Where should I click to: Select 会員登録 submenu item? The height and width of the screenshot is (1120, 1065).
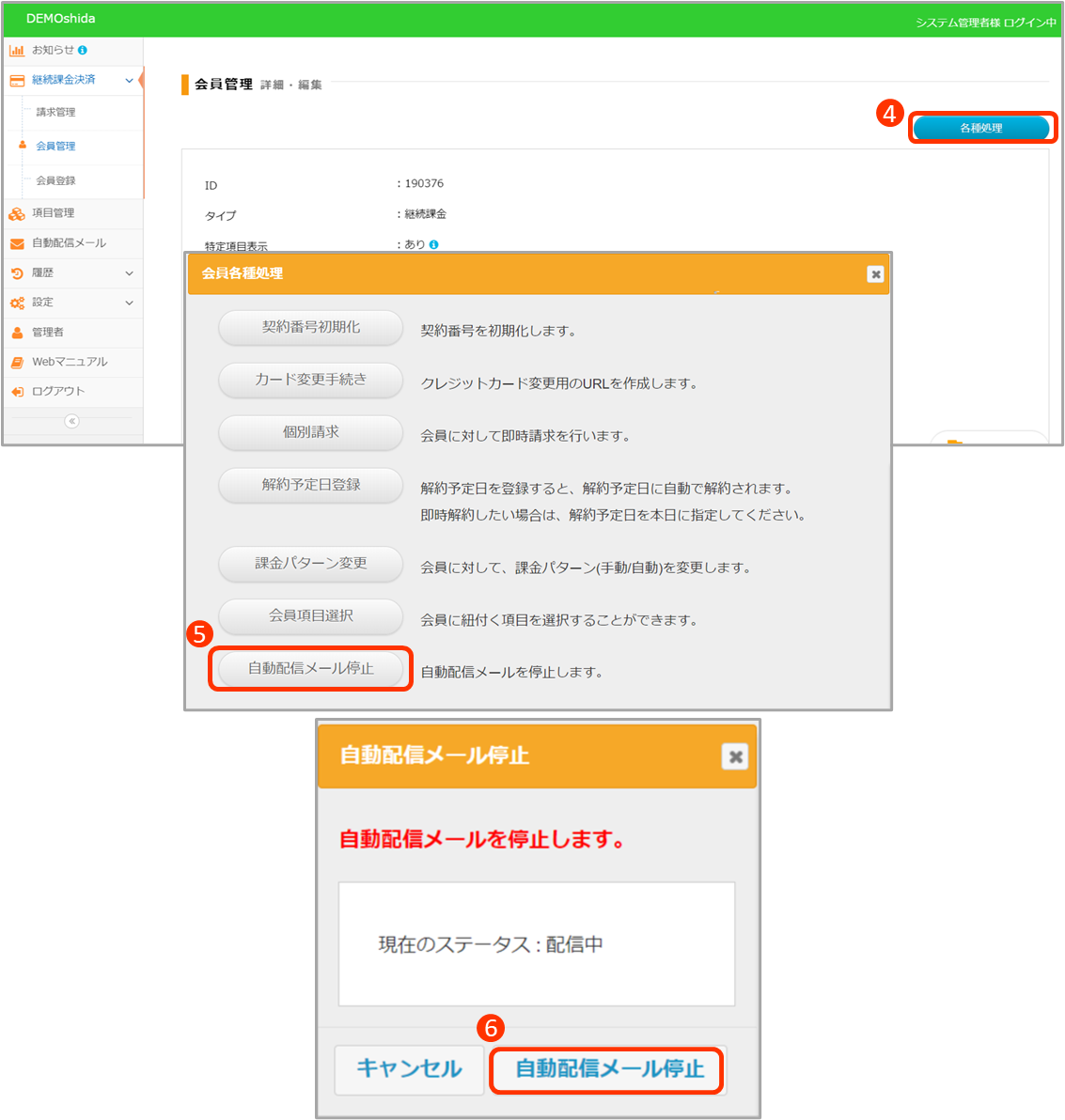point(55,180)
